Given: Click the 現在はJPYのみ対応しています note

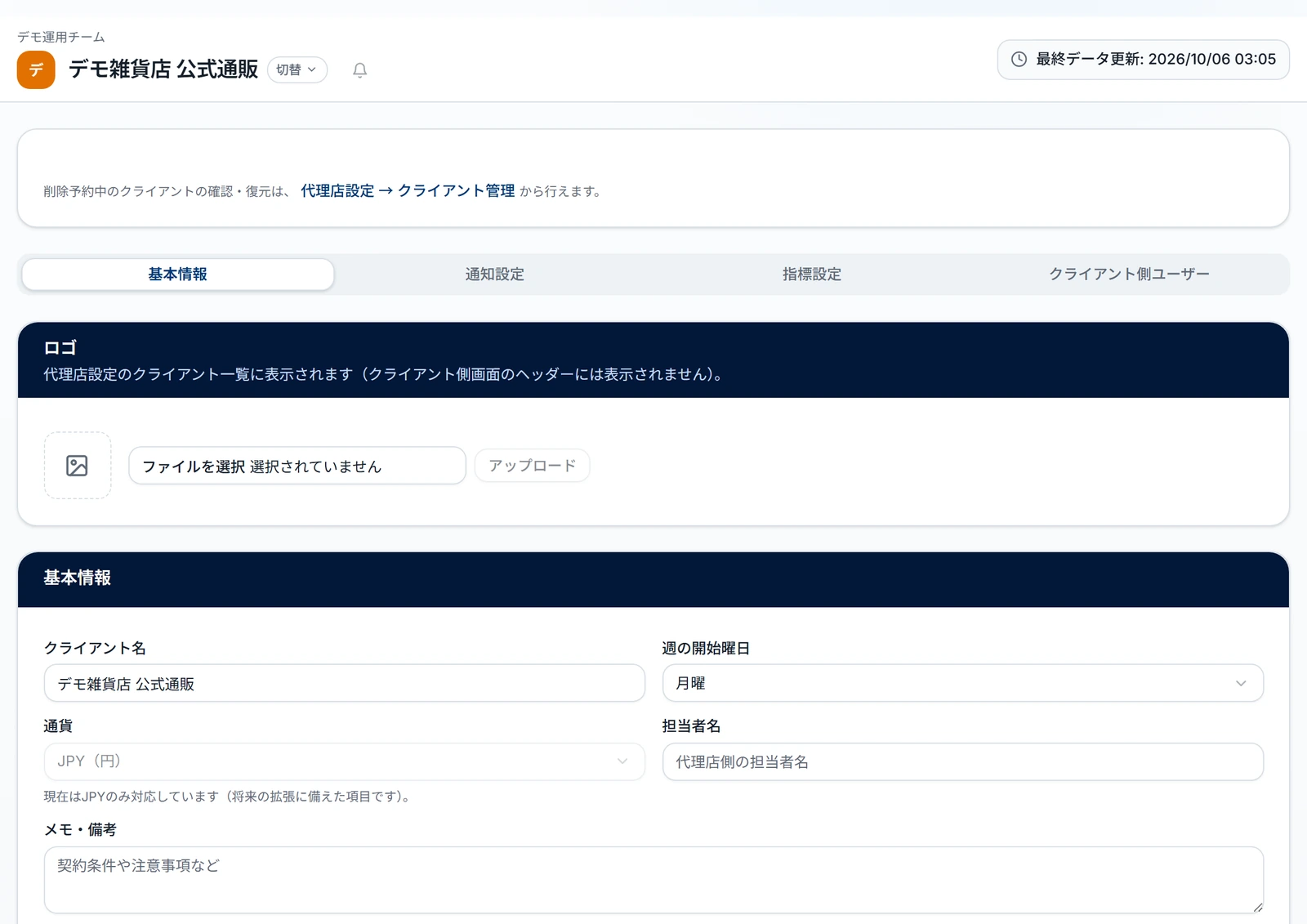Looking at the screenshot, I should (x=229, y=797).
